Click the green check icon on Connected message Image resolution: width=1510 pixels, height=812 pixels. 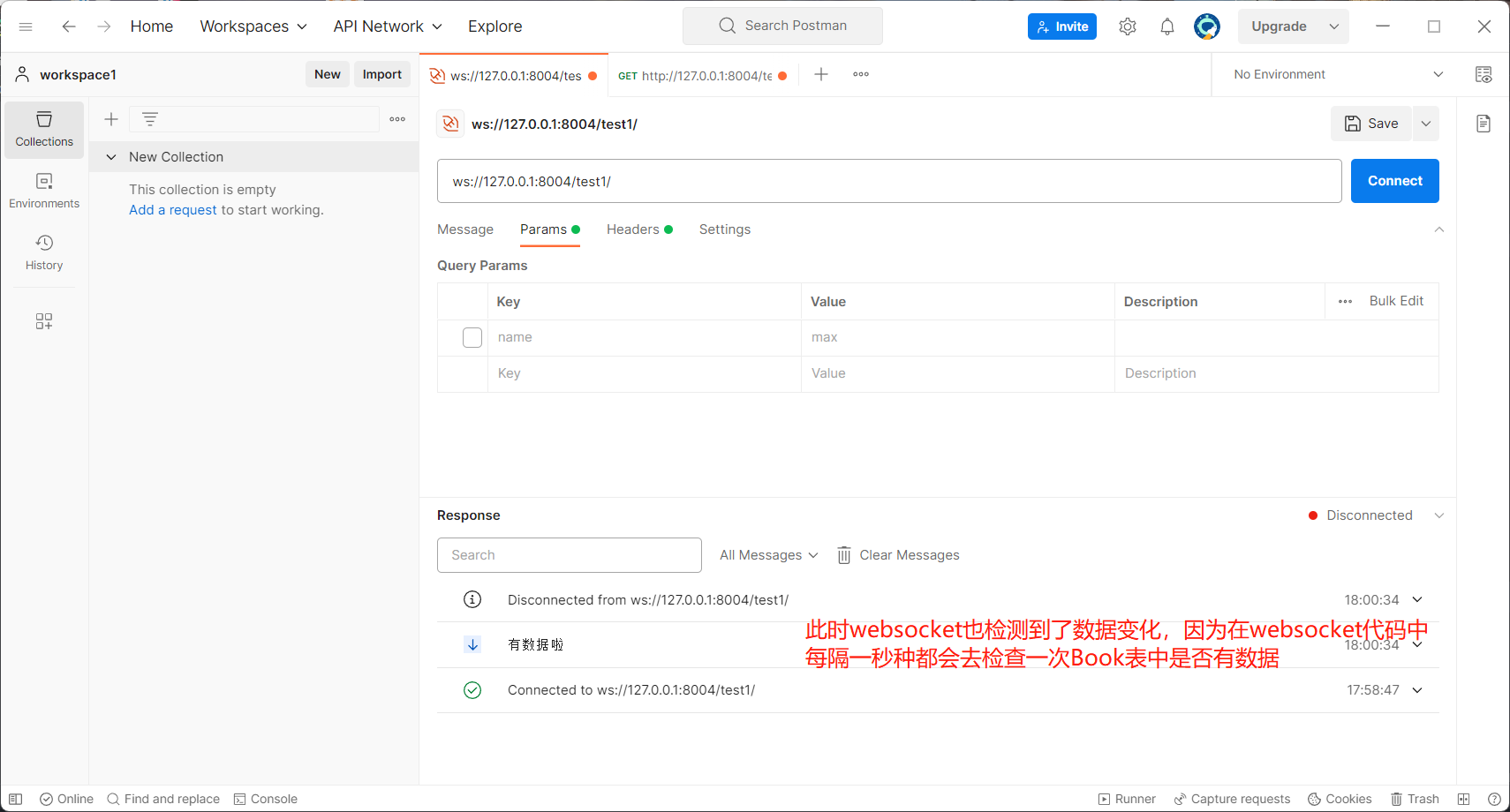pos(472,690)
